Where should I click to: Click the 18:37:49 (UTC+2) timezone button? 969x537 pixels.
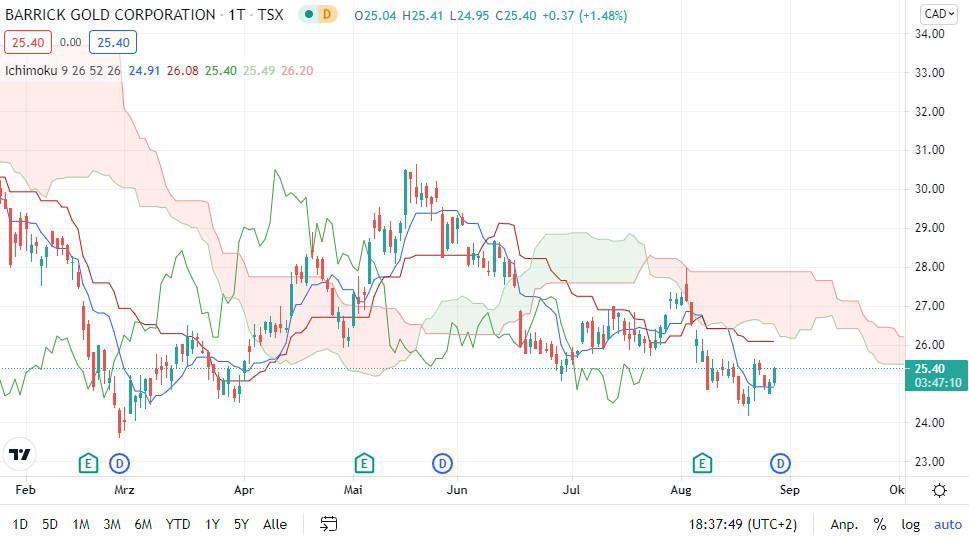pyautogui.click(x=743, y=525)
